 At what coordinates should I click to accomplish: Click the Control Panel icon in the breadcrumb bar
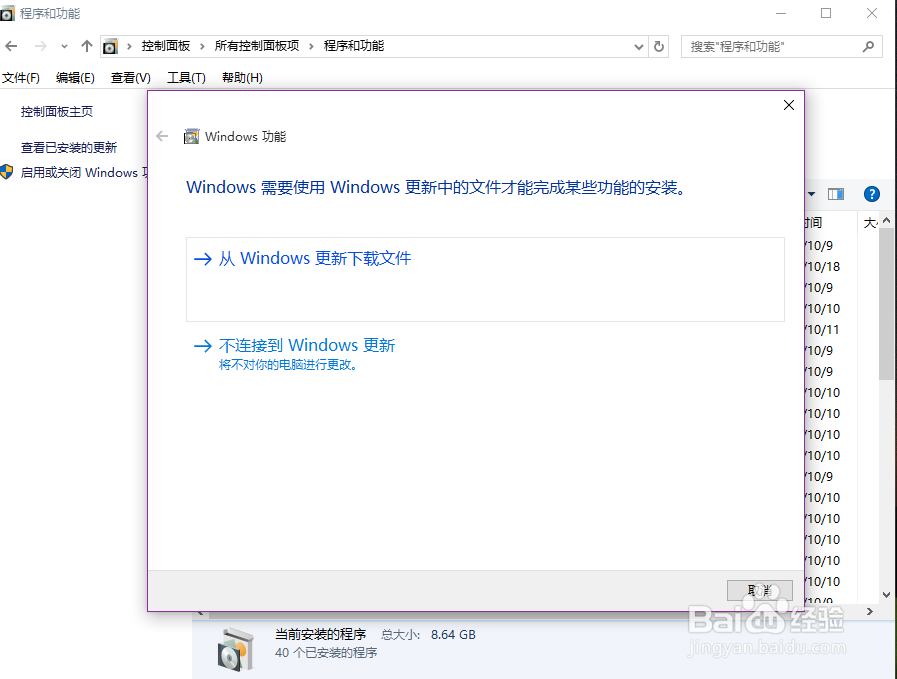point(109,46)
